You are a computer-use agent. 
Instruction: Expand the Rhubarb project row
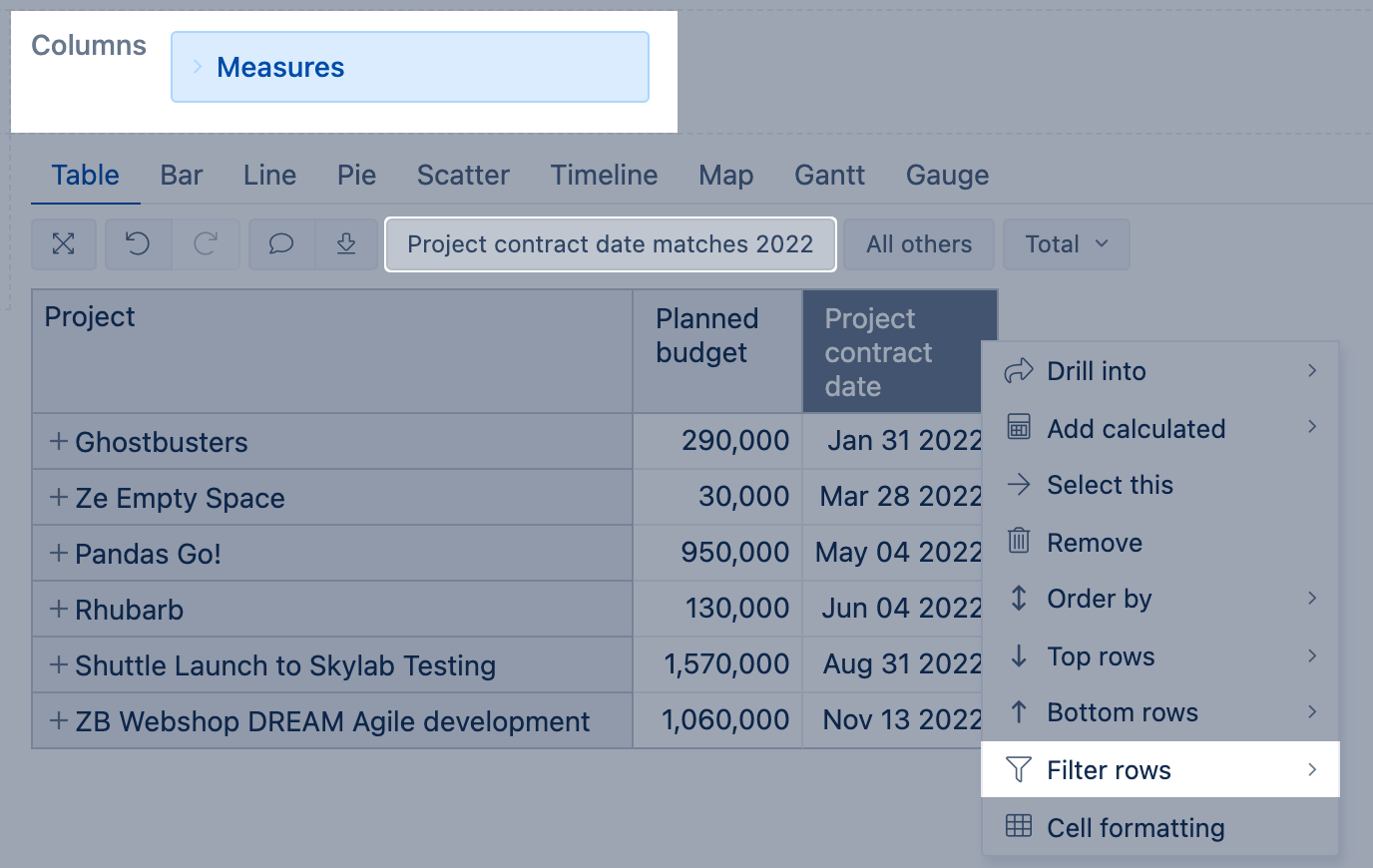coord(59,610)
